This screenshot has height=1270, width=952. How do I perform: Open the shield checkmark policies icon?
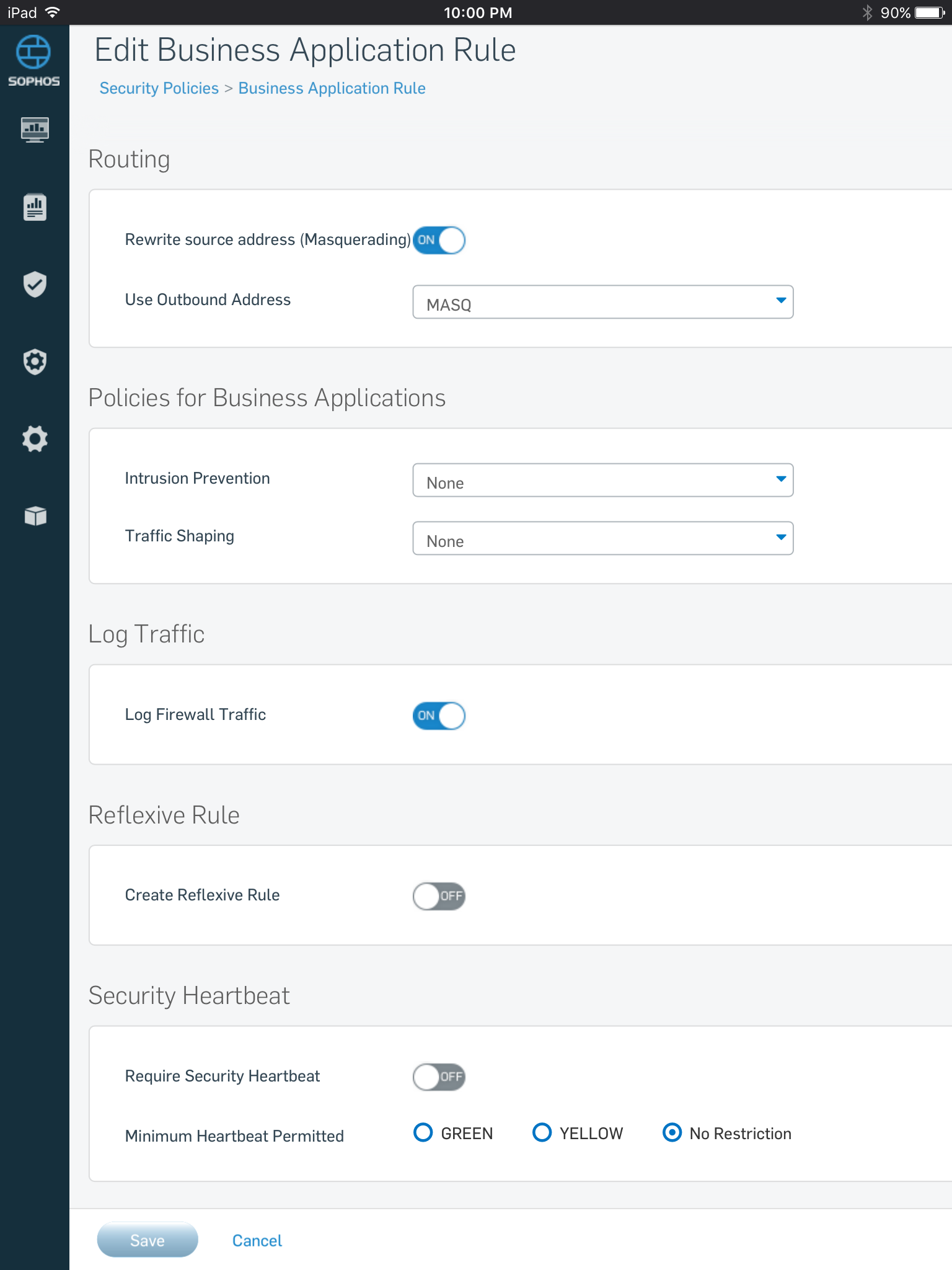pyautogui.click(x=35, y=284)
